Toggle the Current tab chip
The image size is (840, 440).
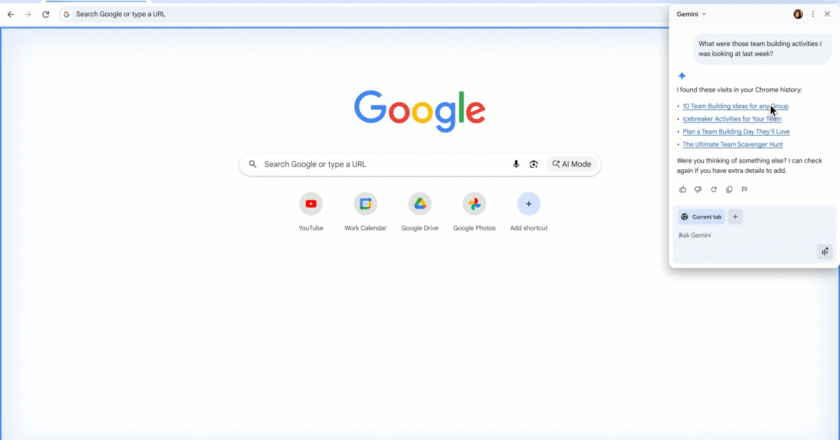point(701,217)
